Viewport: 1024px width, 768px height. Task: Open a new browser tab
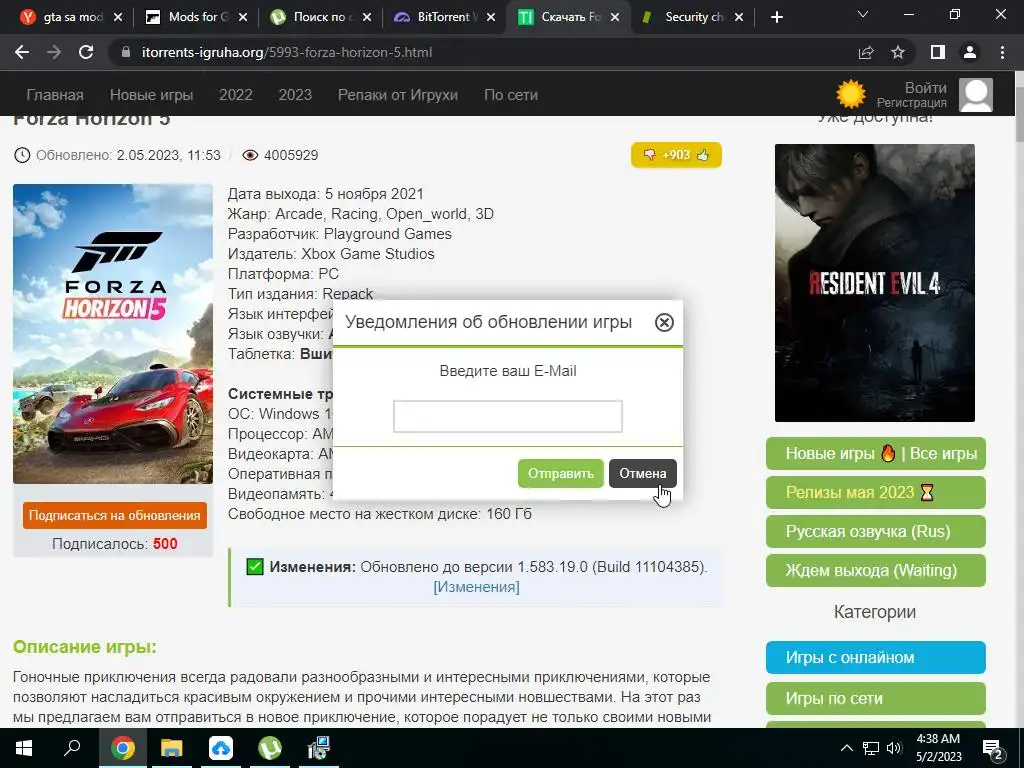(776, 17)
